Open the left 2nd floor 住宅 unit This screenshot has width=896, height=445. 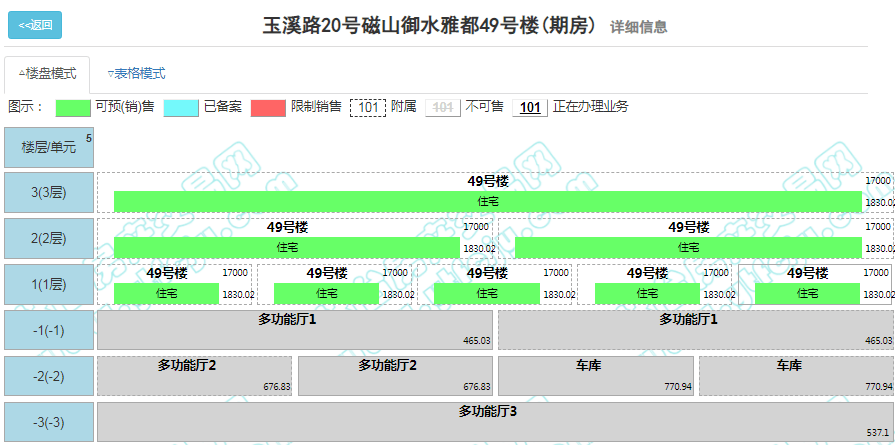[287, 247]
